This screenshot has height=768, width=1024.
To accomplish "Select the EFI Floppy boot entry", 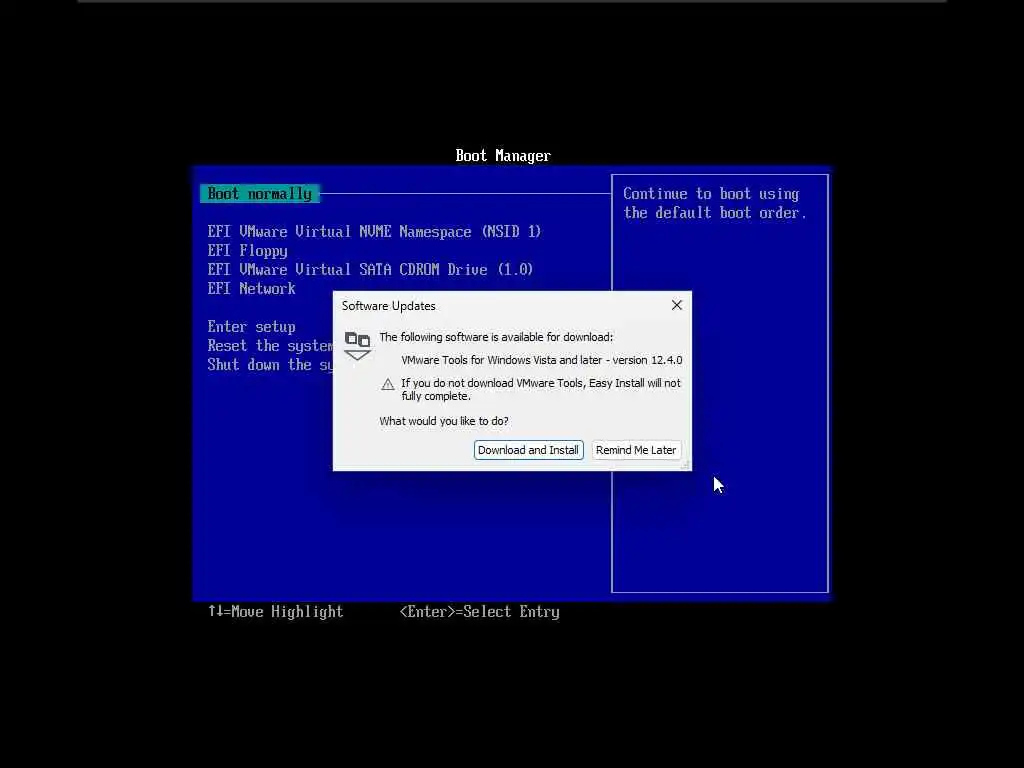I will 248,251.
